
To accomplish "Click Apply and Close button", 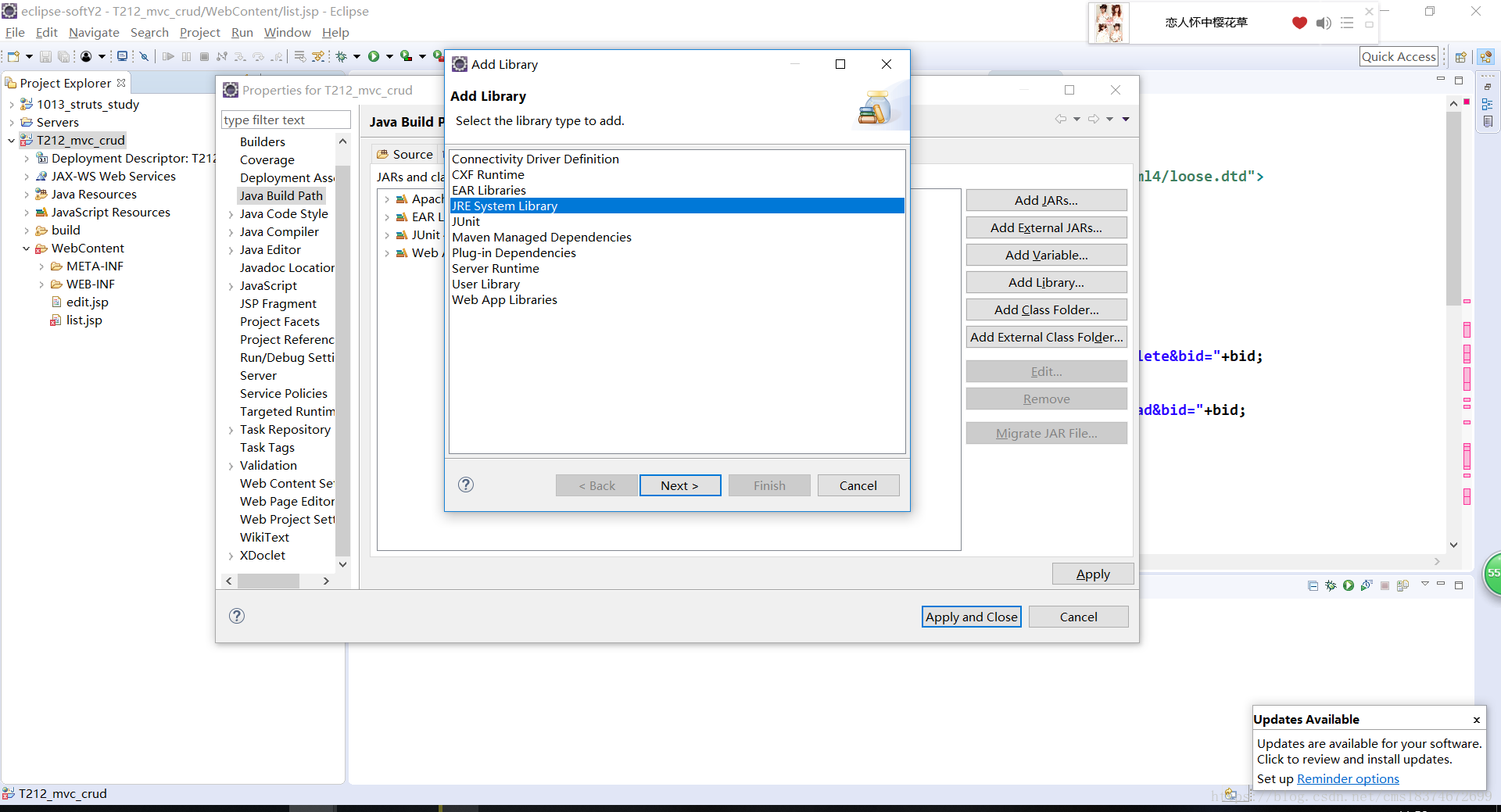I will click(x=971, y=617).
